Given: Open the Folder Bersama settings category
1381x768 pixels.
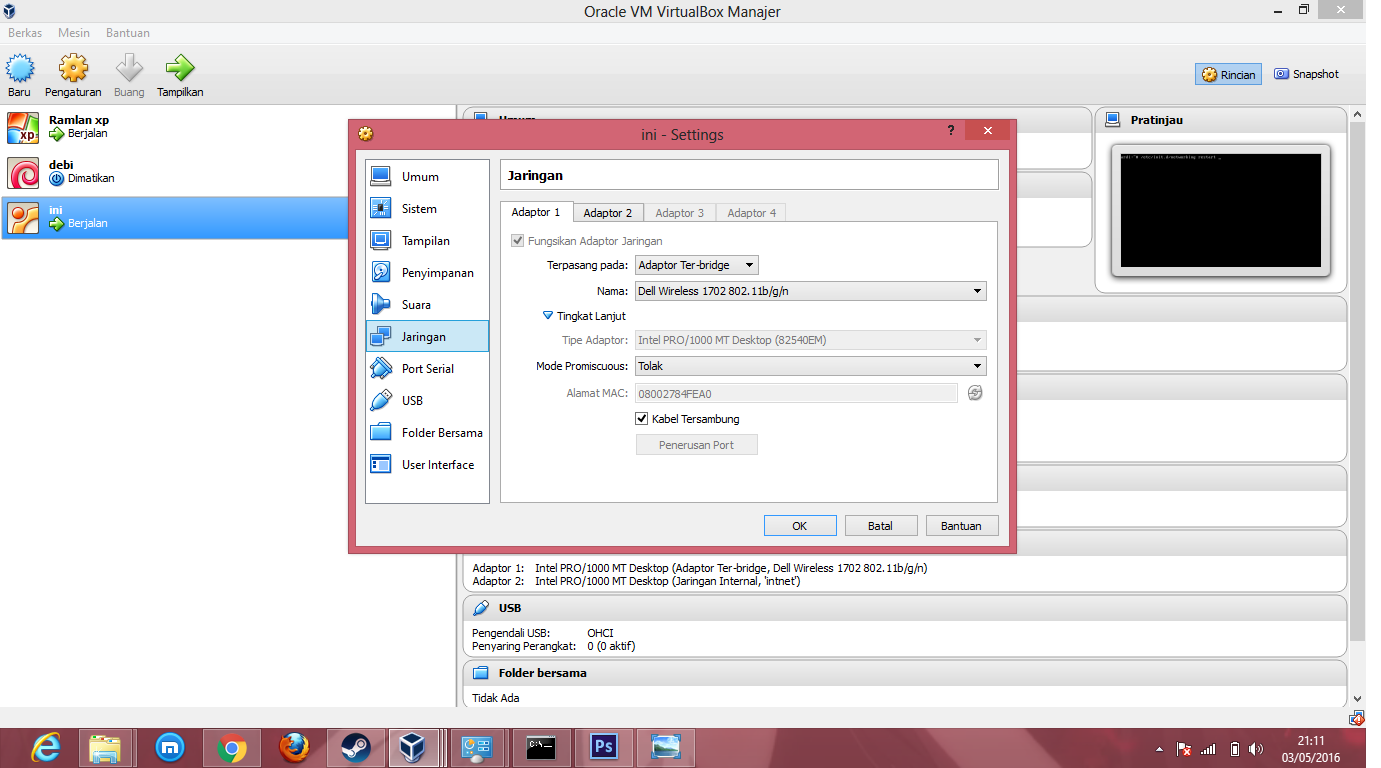Looking at the screenshot, I should (427, 432).
